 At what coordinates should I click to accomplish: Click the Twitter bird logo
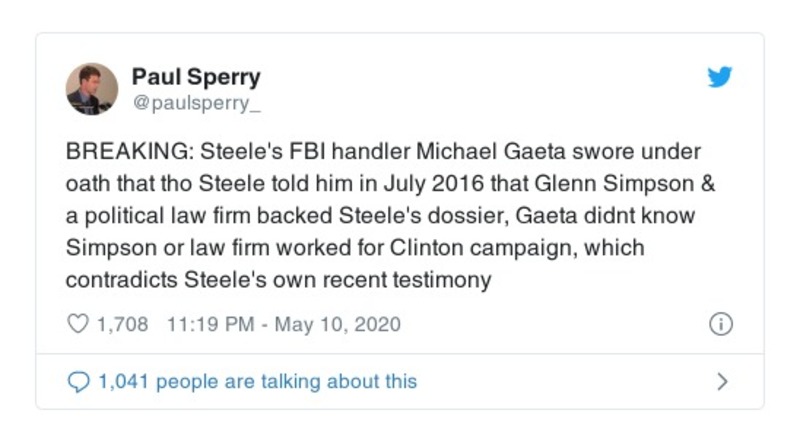tap(719, 78)
